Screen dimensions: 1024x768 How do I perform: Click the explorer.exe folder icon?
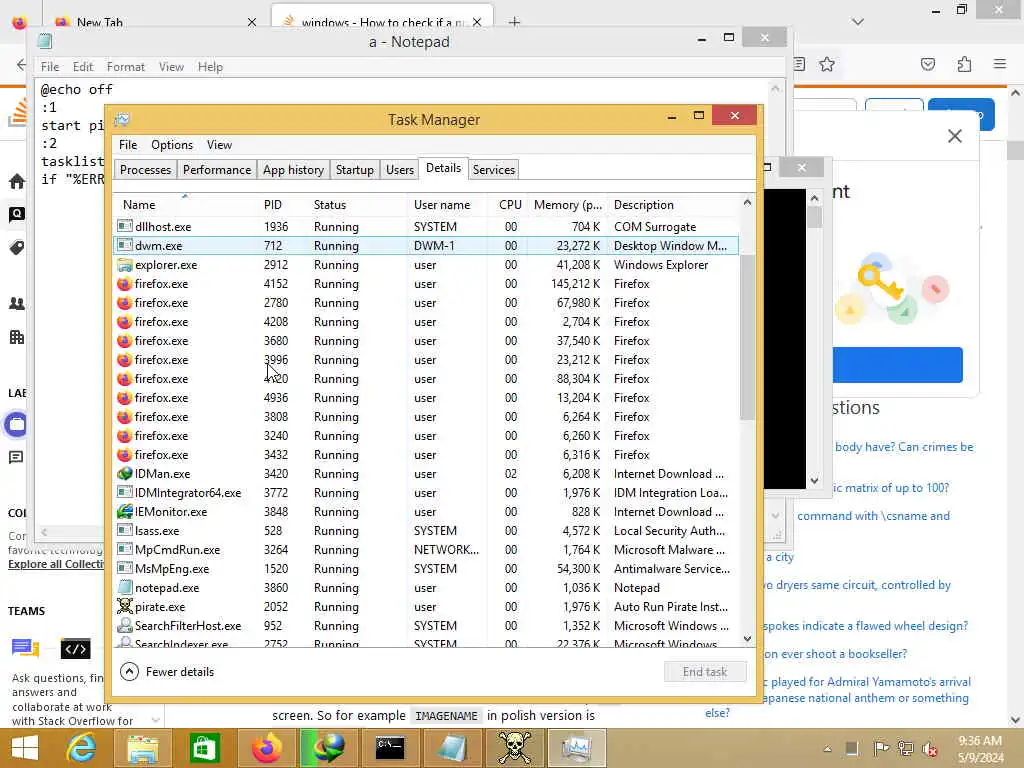pos(124,264)
